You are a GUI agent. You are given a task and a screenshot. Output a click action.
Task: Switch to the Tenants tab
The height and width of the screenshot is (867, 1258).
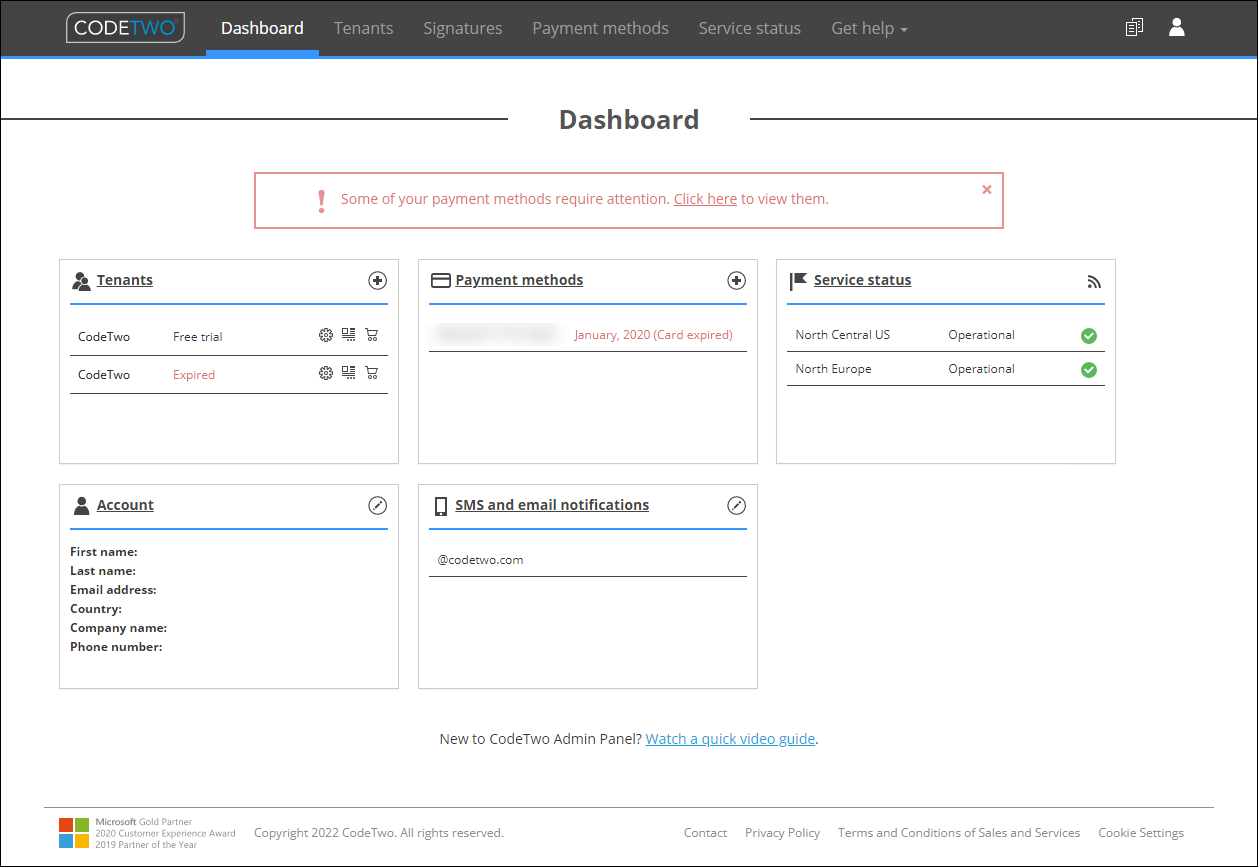coord(363,28)
